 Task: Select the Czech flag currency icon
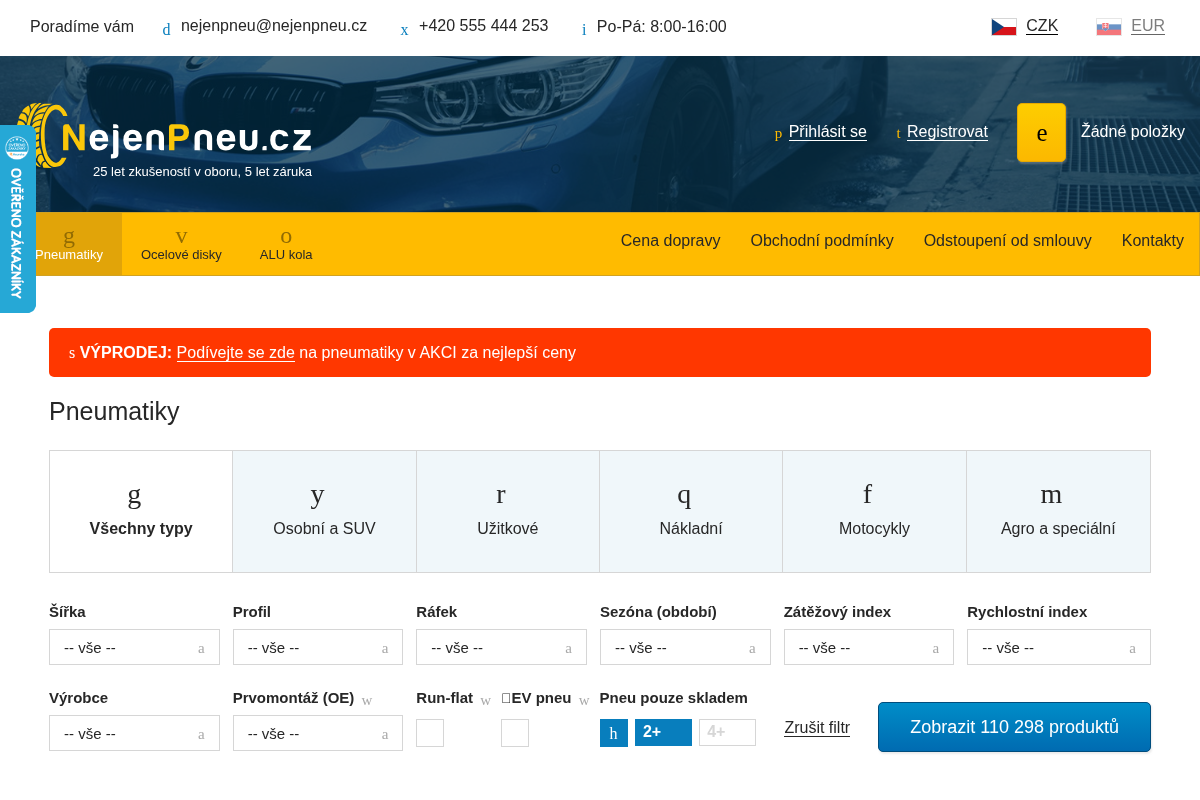[x=1004, y=27]
